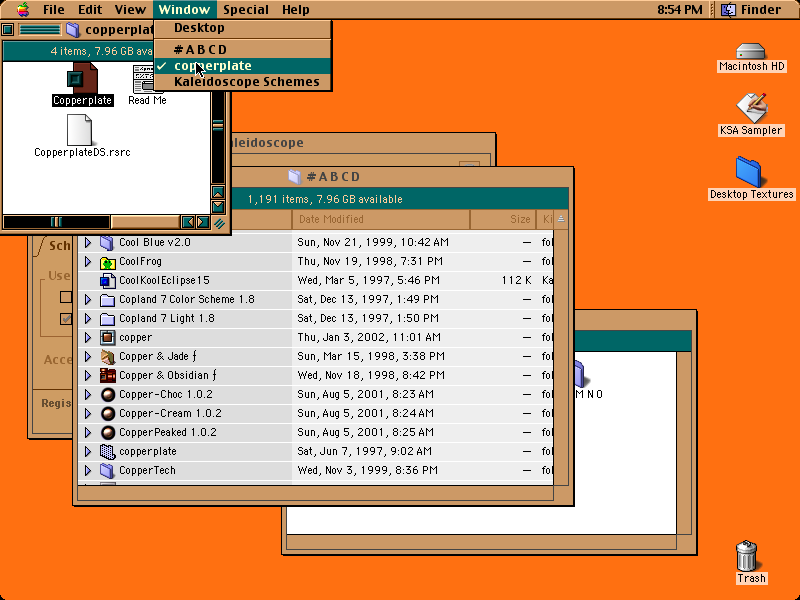Image resolution: width=800 pixels, height=600 pixels.
Task: Click the horizontal scroll thumb in copperplate window
Action: [x=56, y=222]
